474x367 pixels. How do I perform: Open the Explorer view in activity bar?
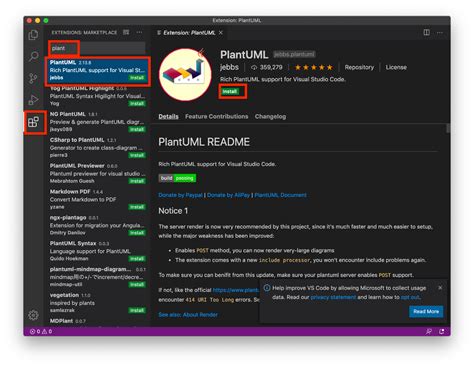(33, 35)
